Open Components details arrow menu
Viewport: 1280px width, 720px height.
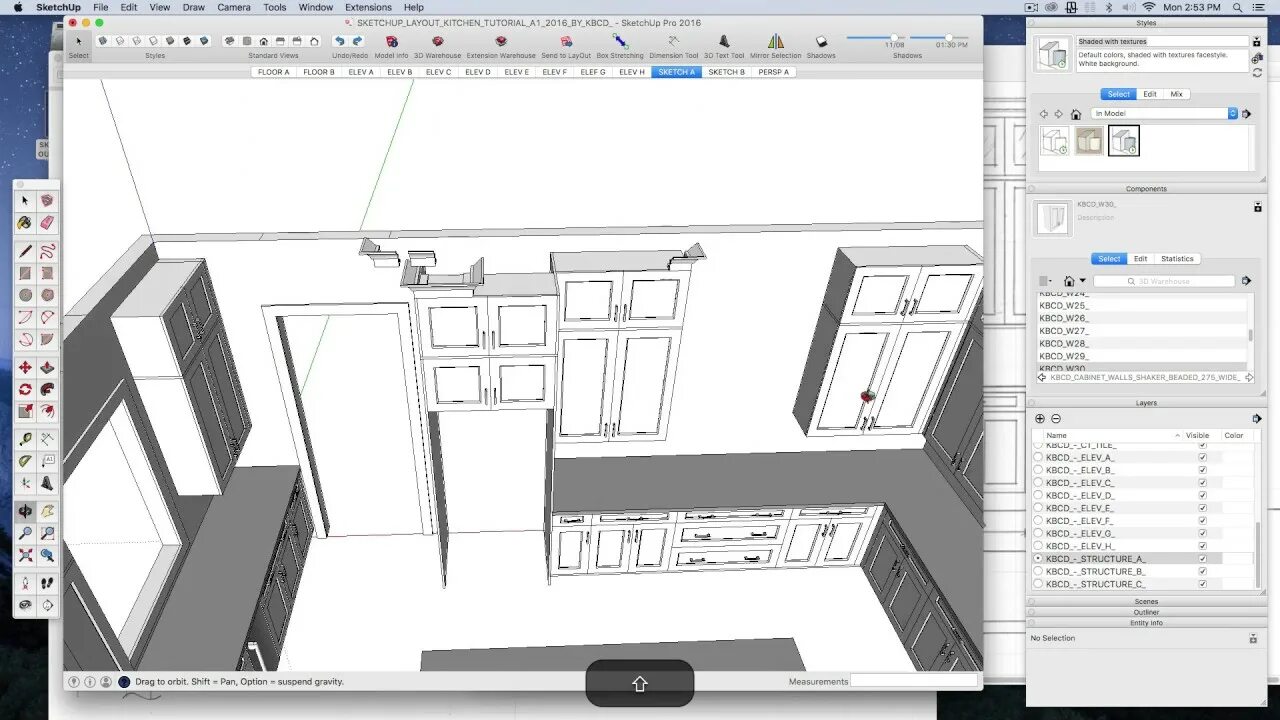point(1246,281)
